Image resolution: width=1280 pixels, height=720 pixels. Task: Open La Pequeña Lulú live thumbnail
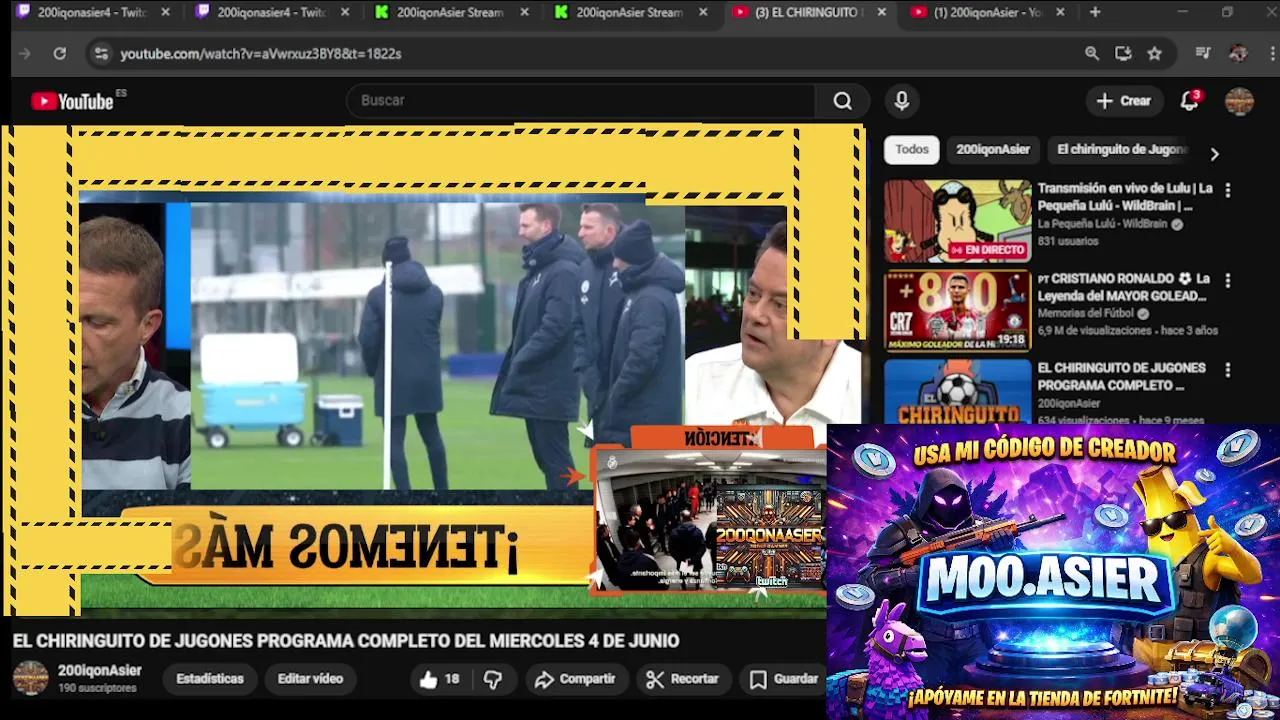[x=957, y=221]
